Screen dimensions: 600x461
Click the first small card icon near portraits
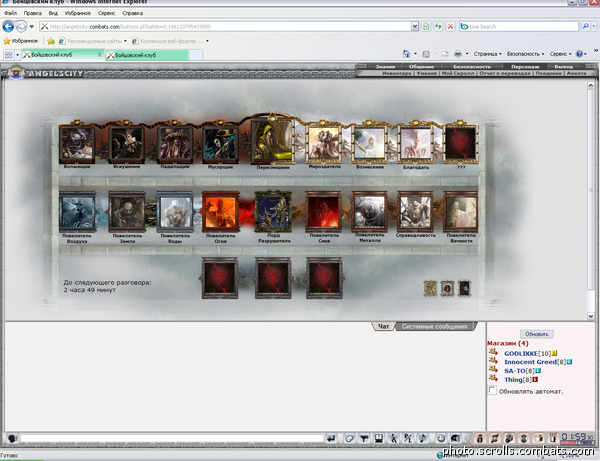[430, 288]
